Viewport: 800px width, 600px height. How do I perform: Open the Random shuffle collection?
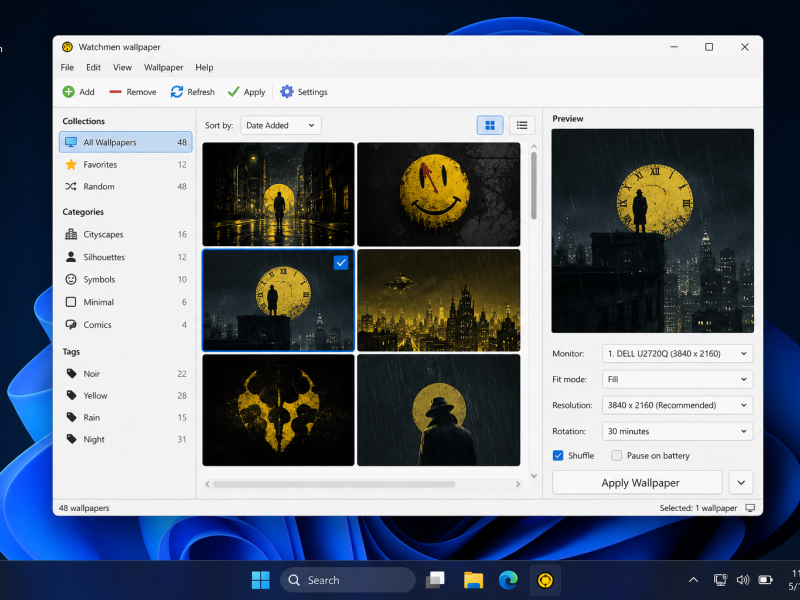pyautogui.click(x=126, y=186)
